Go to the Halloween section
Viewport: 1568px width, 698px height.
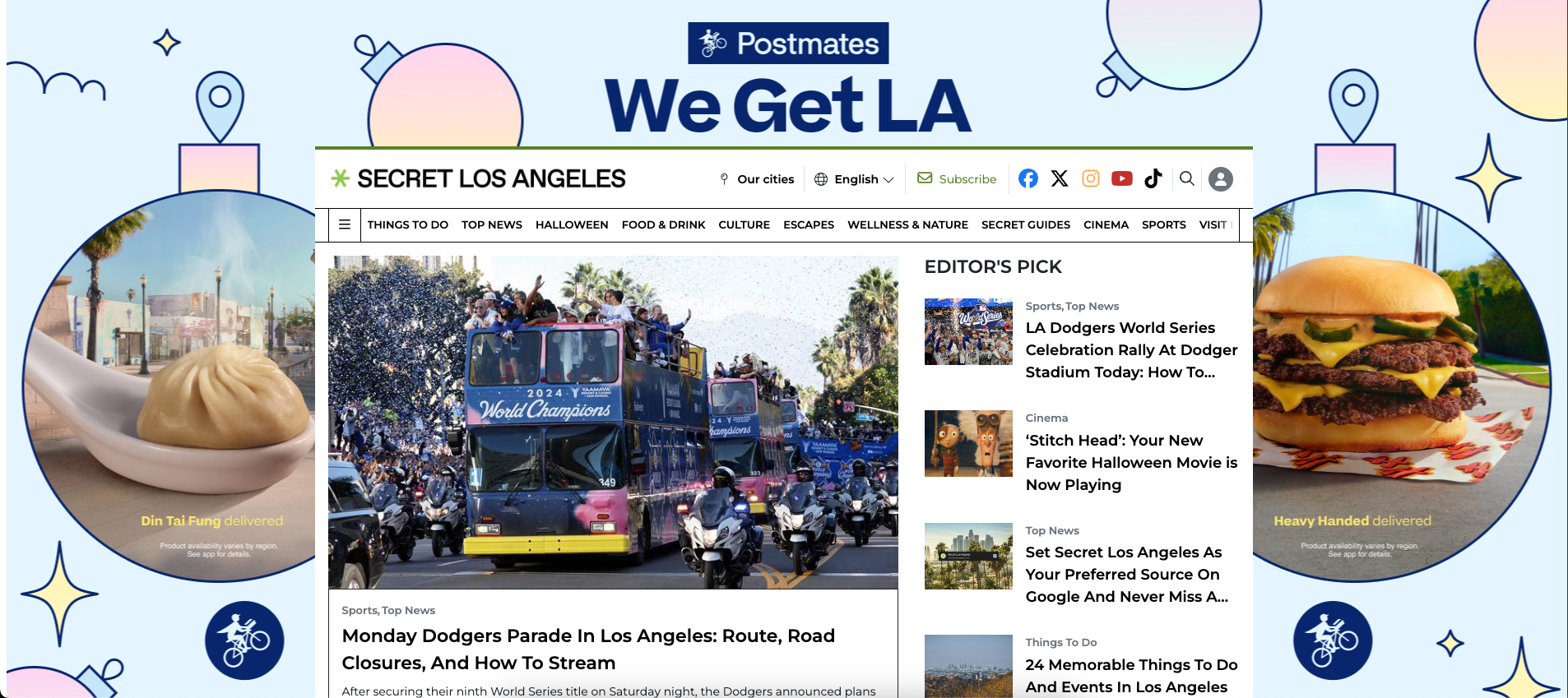[572, 224]
